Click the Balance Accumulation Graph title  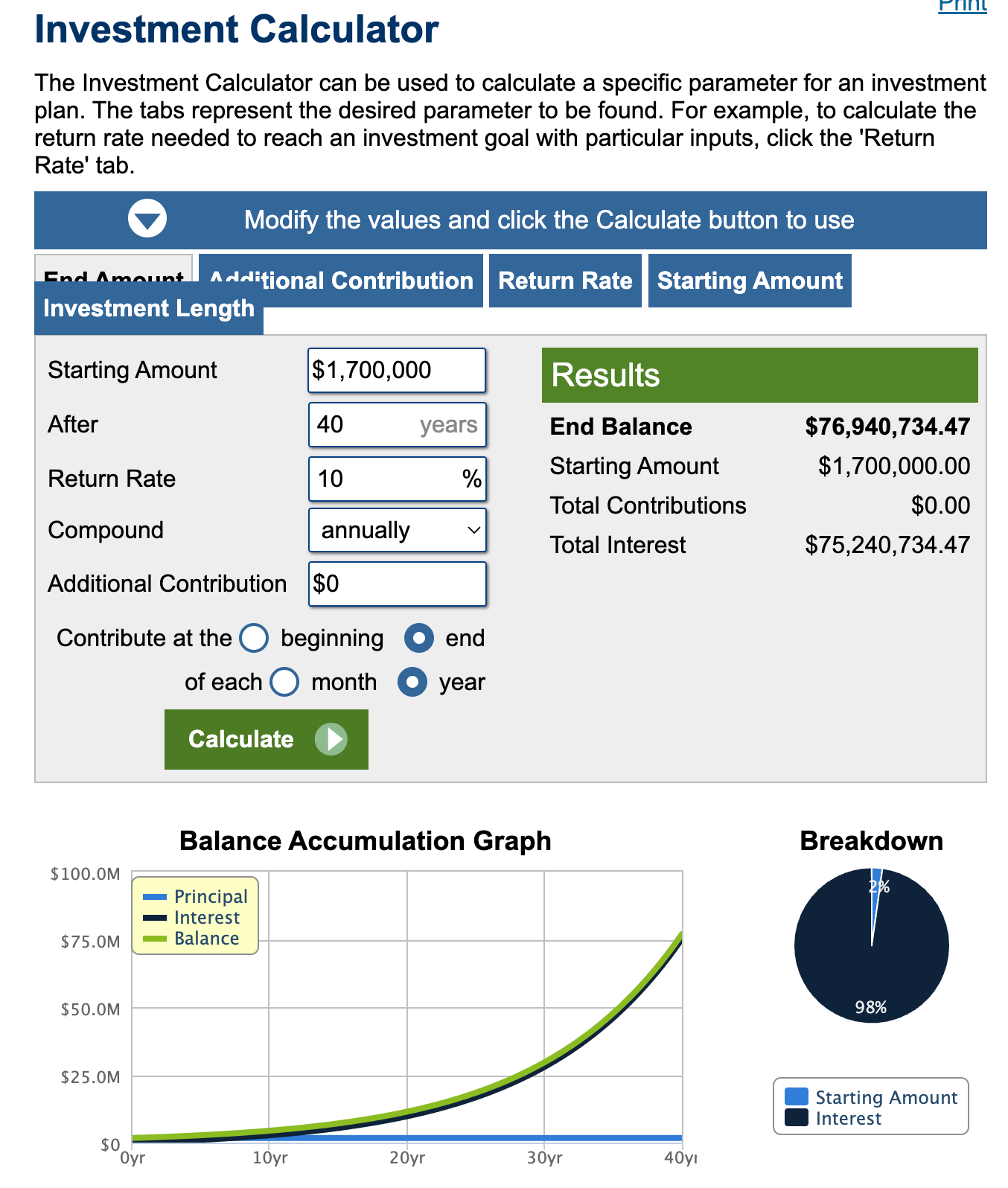[366, 840]
